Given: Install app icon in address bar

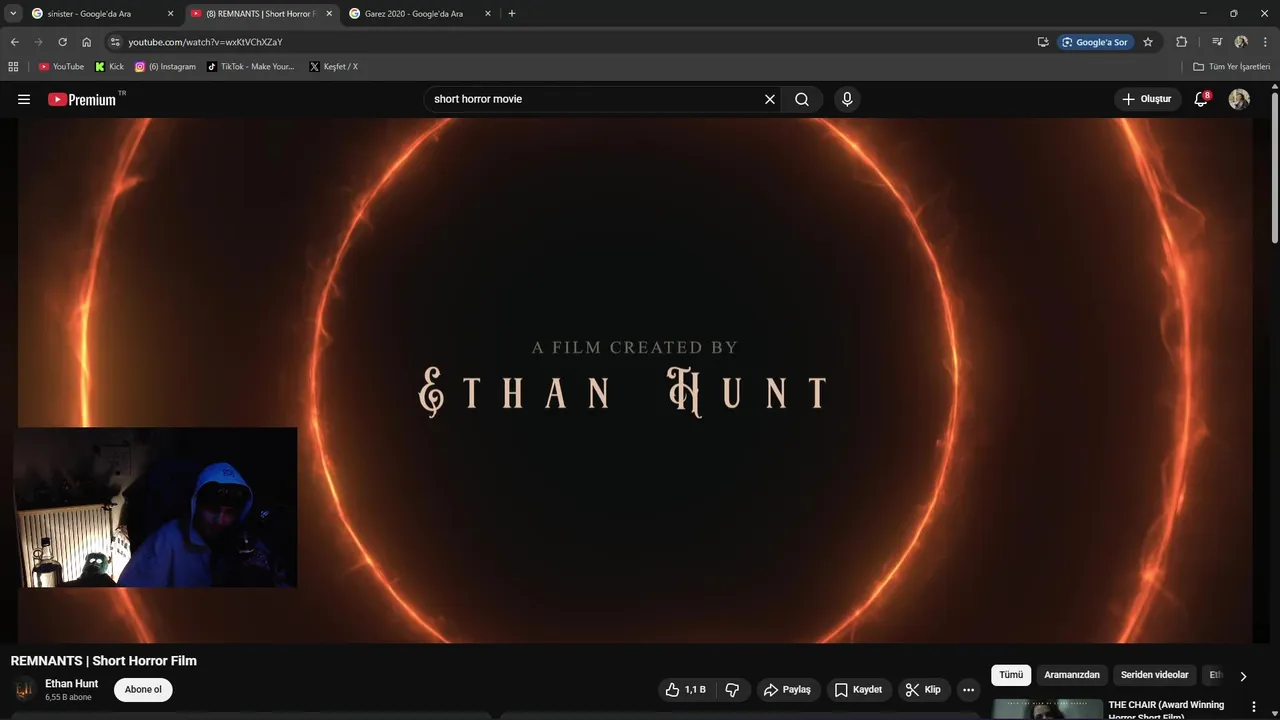Looking at the screenshot, I should coord(1043,42).
